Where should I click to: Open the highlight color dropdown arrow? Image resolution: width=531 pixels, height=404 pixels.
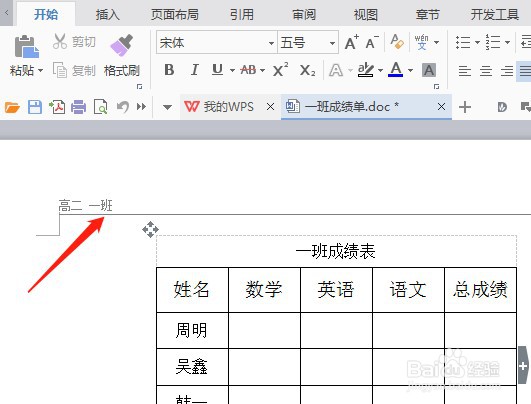[380, 70]
